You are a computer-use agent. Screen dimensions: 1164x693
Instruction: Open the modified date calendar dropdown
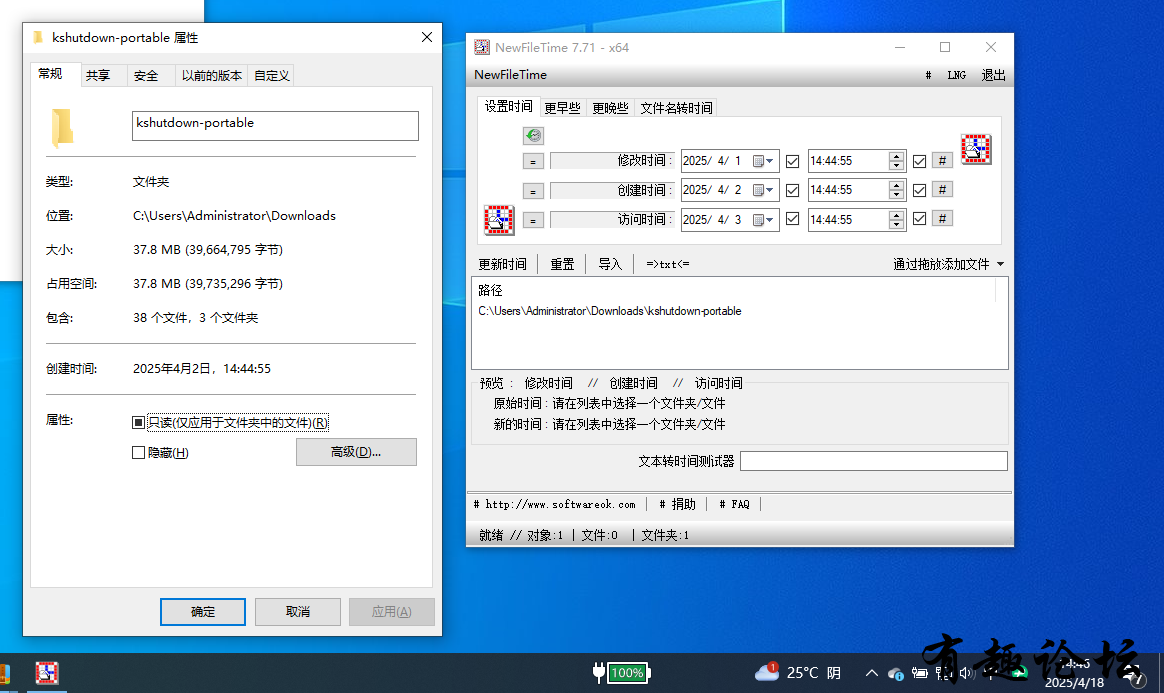click(x=763, y=161)
